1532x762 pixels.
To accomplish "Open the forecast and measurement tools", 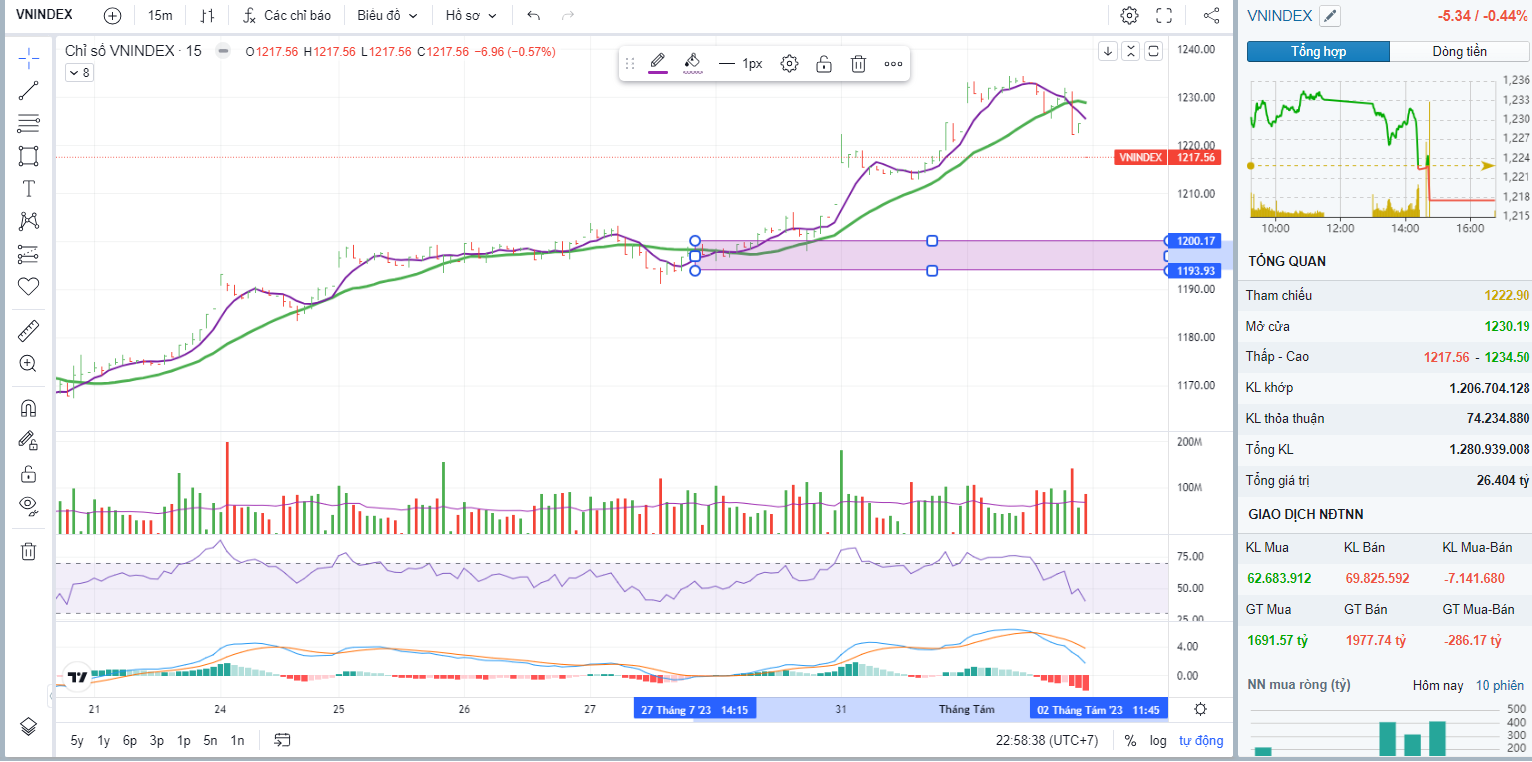I will coord(29,254).
